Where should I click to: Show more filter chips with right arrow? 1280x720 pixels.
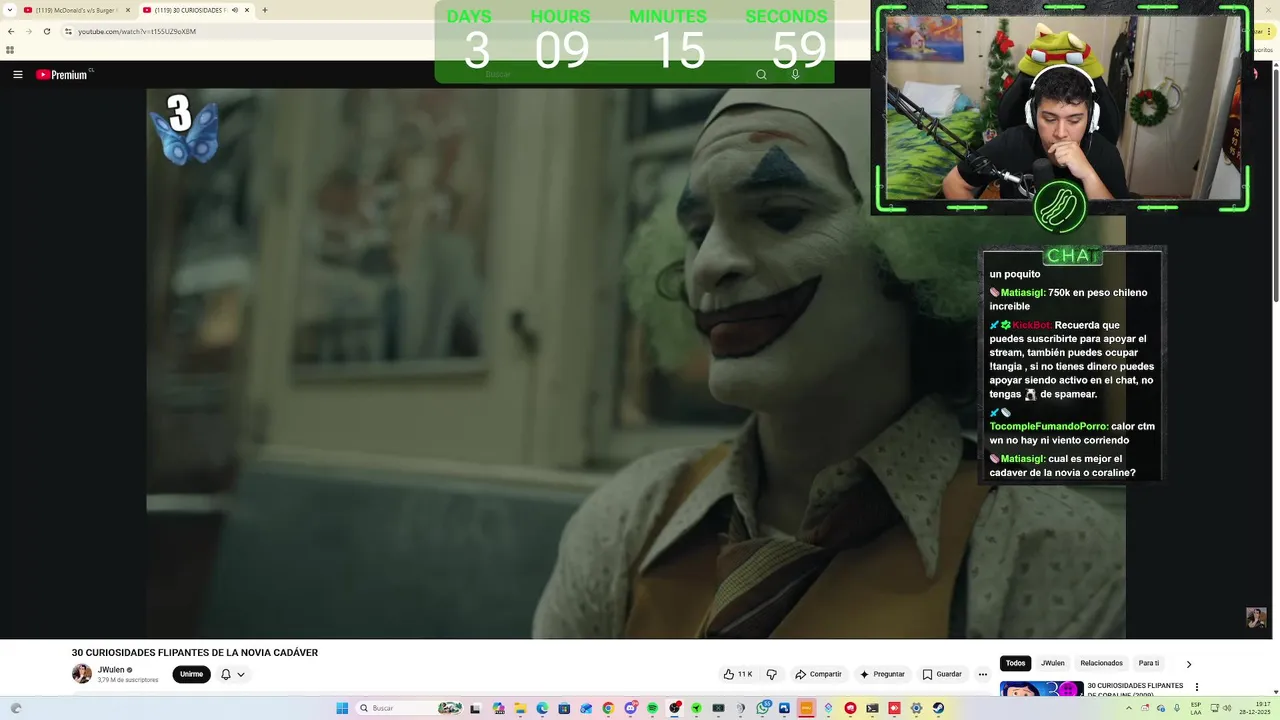pos(1188,664)
